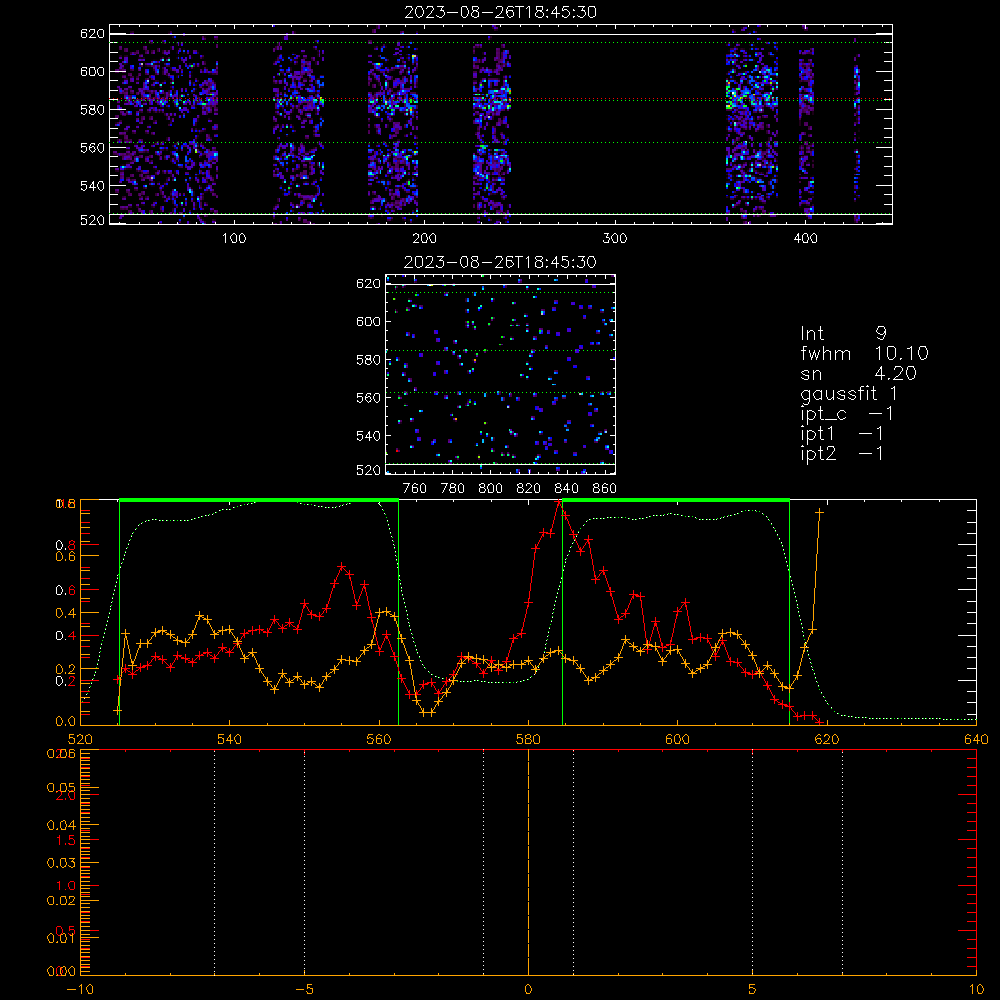Click x-axis label 200 under the top spectrogram
This screenshot has width=1000, height=1000.
pos(424,239)
